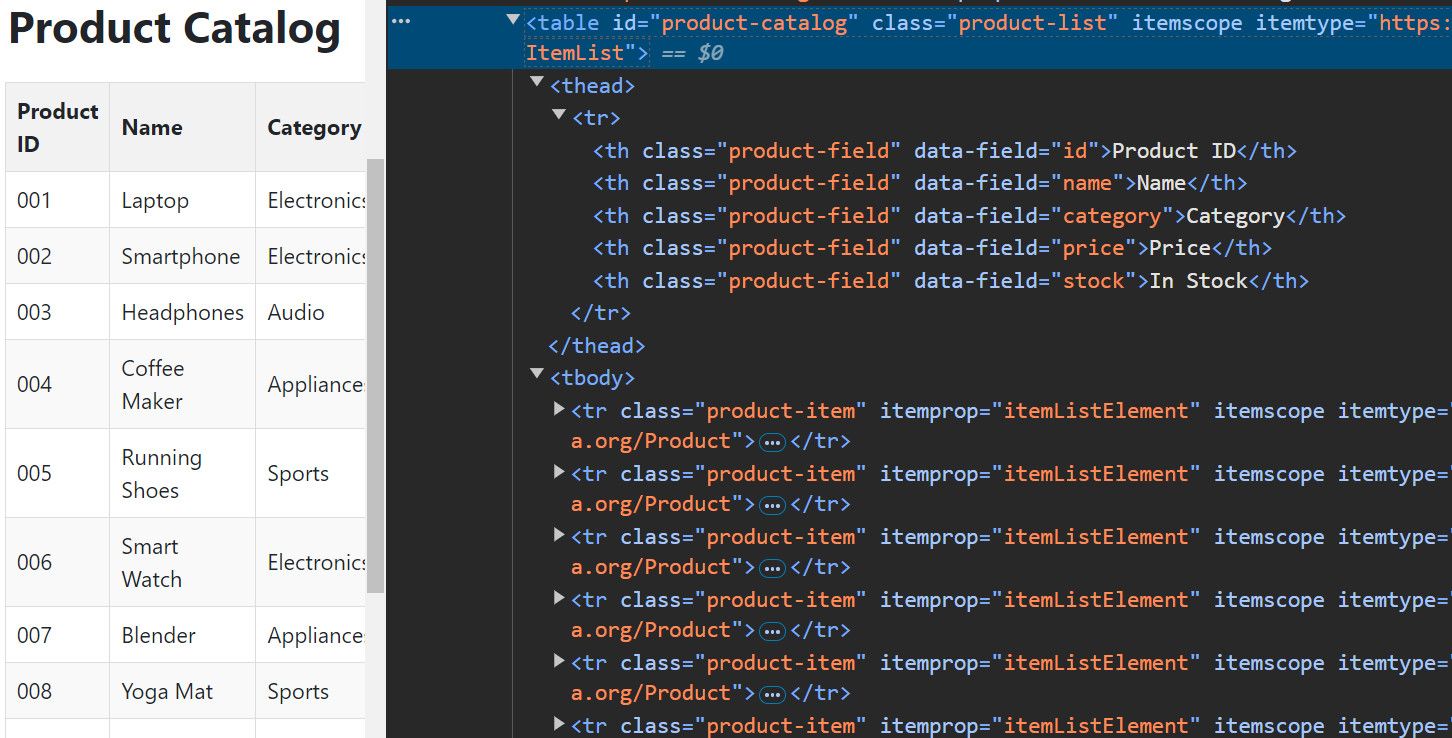The height and width of the screenshot is (738, 1452).
Task: Click the Smart Watch name cell
Action: [182, 562]
